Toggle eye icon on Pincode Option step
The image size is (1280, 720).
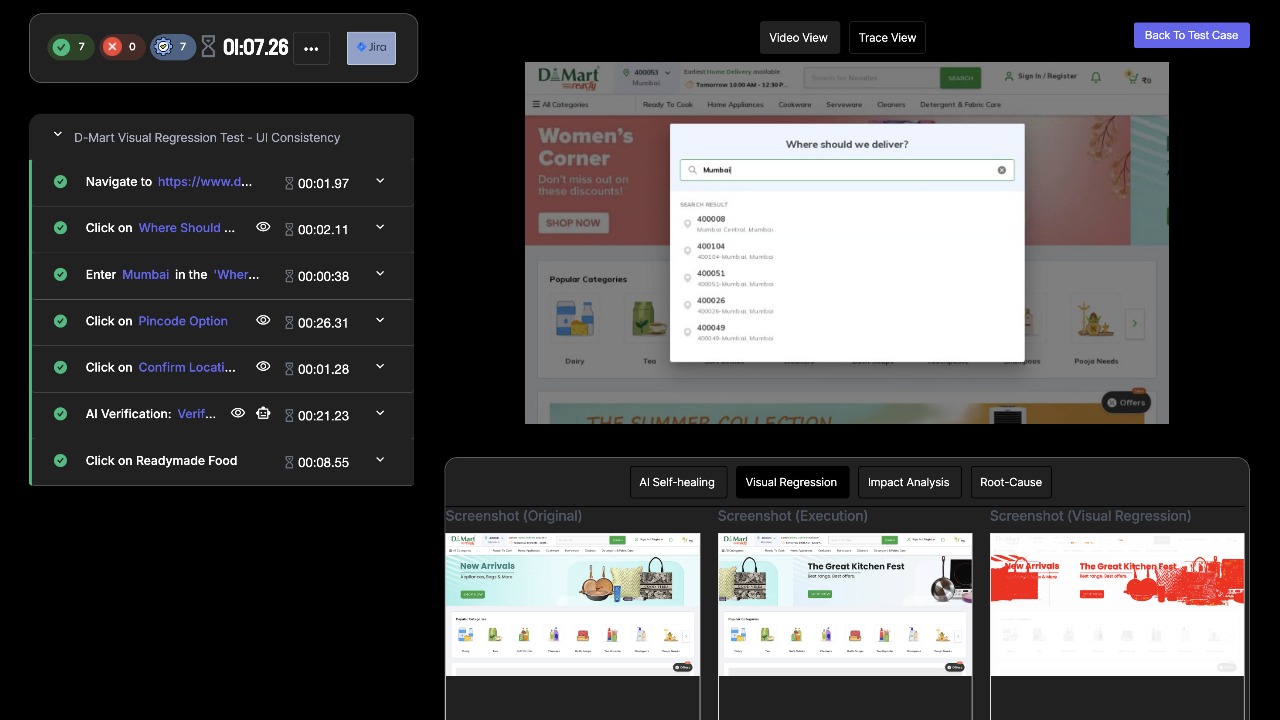tap(263, 320)
